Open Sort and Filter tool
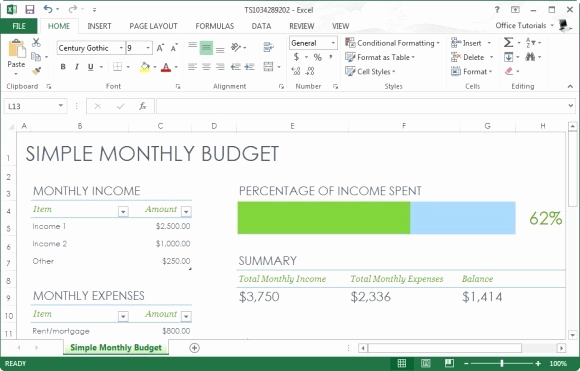 (x=530, y=43)
